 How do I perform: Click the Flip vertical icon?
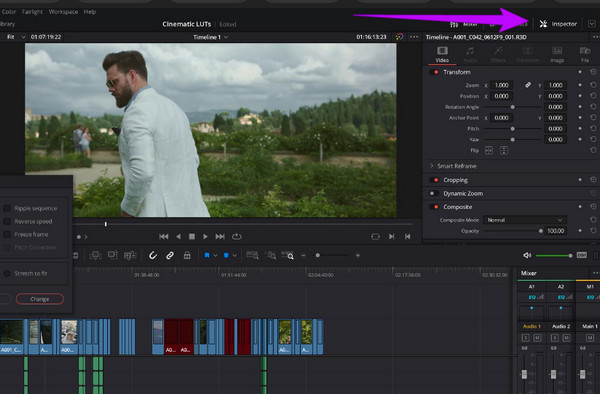tap(504, 150)
